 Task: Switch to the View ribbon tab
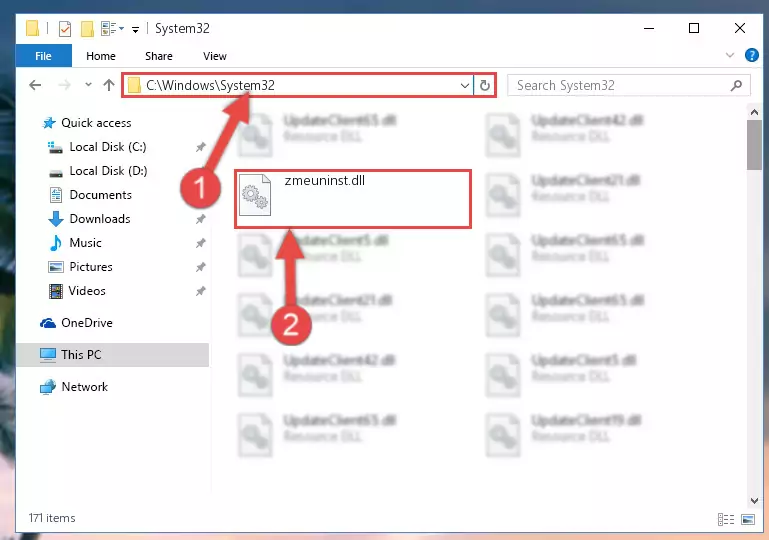[x=215, y=56]
